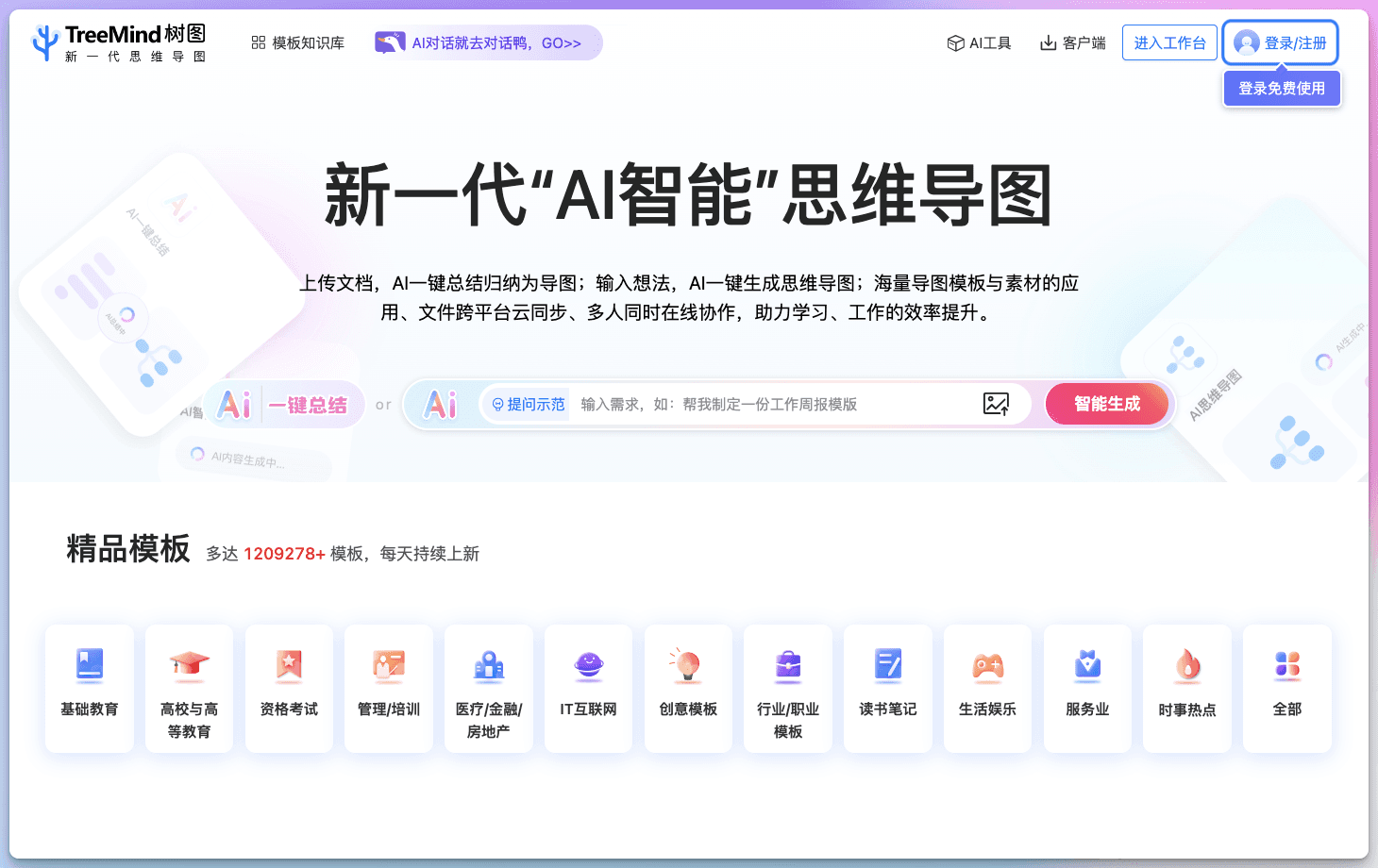Click the Ai logo in generate bar

pos(441,405)
